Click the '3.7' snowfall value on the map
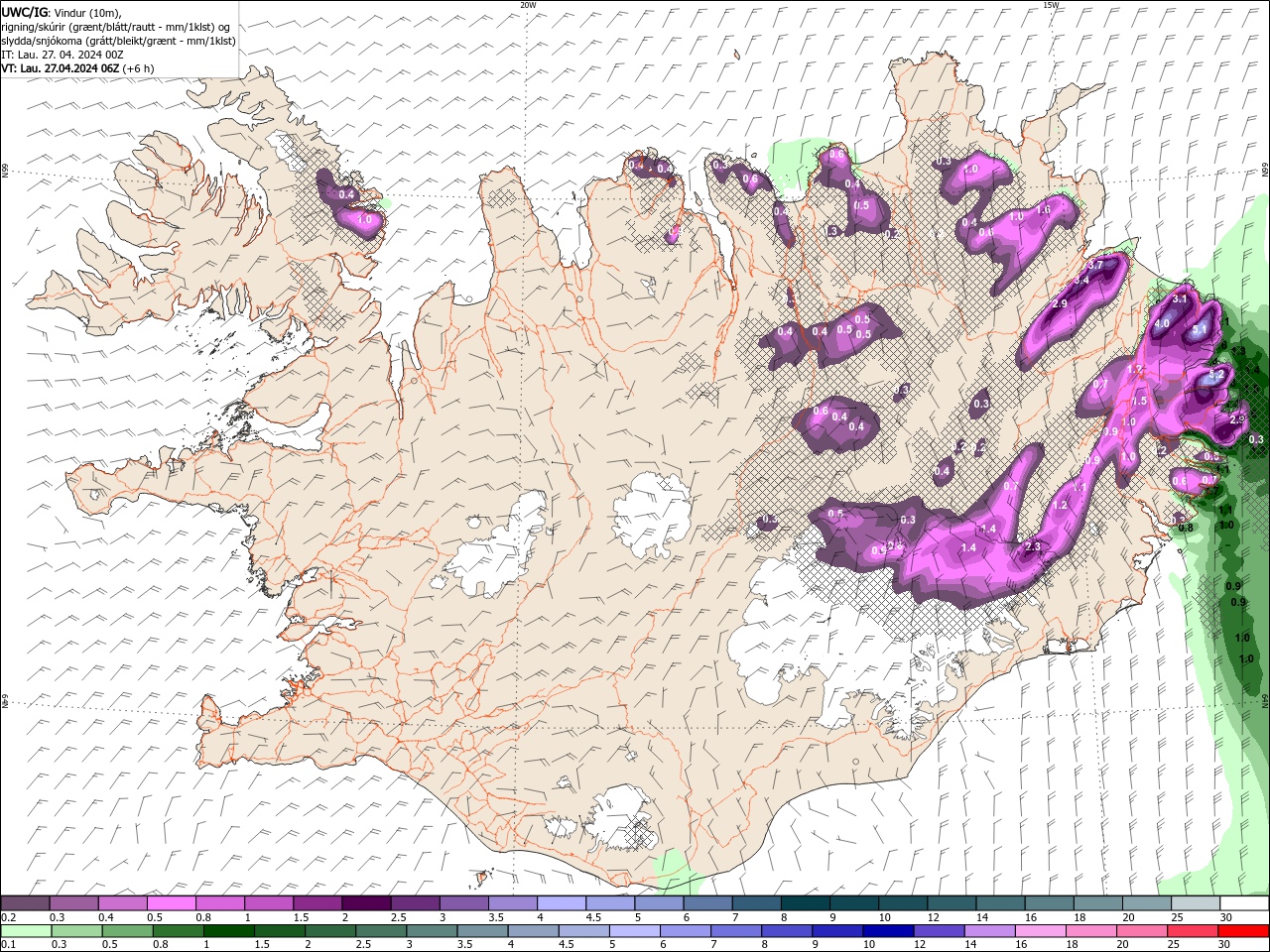1270x952 pixels. click(1095, 266)
